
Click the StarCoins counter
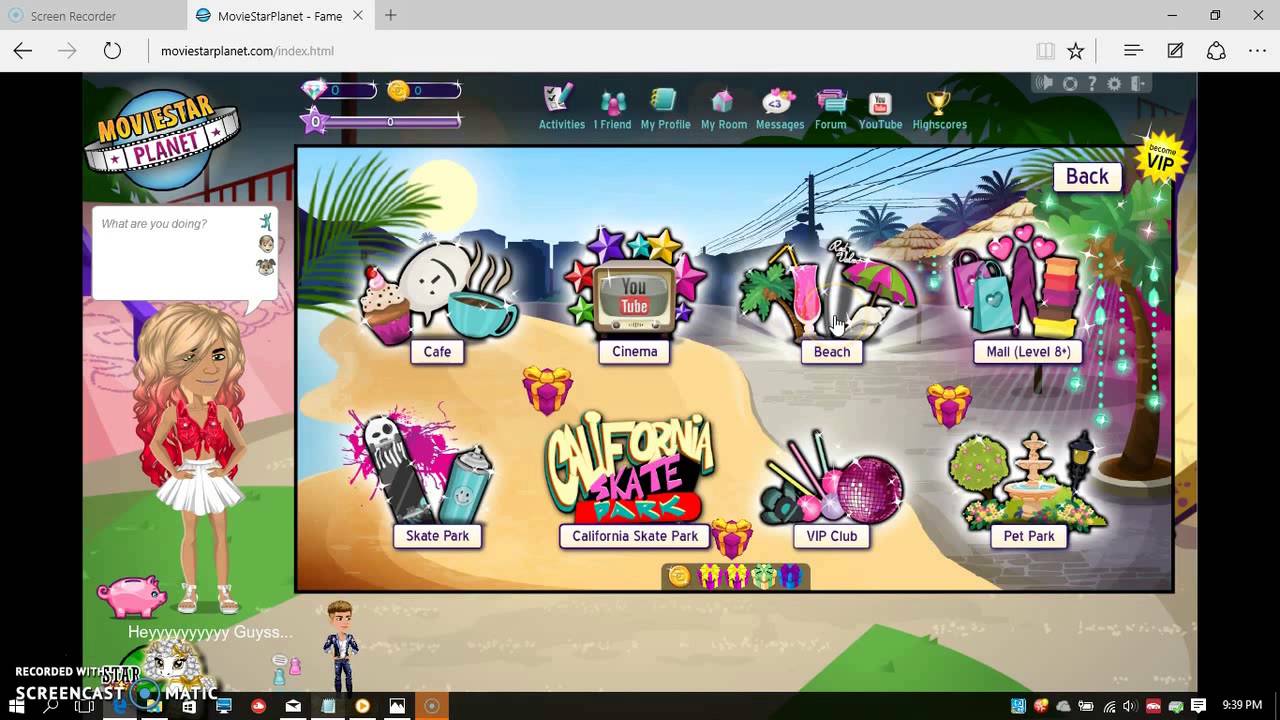424,91
